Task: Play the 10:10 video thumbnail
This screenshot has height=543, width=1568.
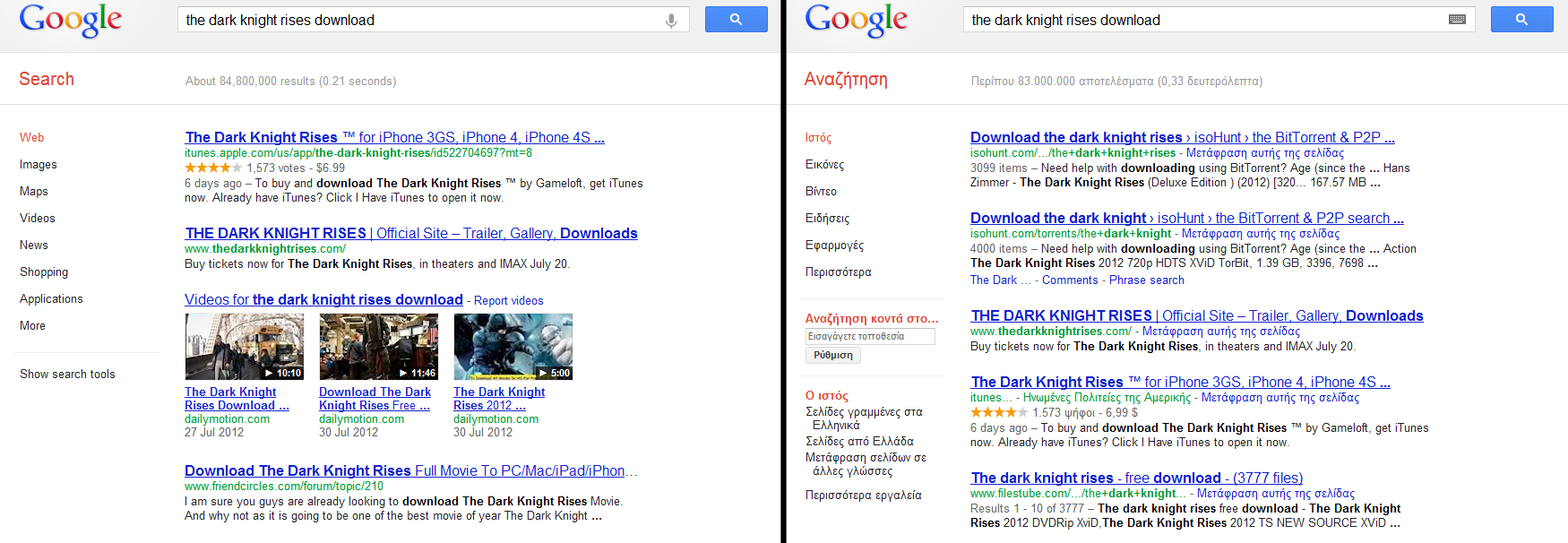Action: pyautogui.click(x=245, y=346)
